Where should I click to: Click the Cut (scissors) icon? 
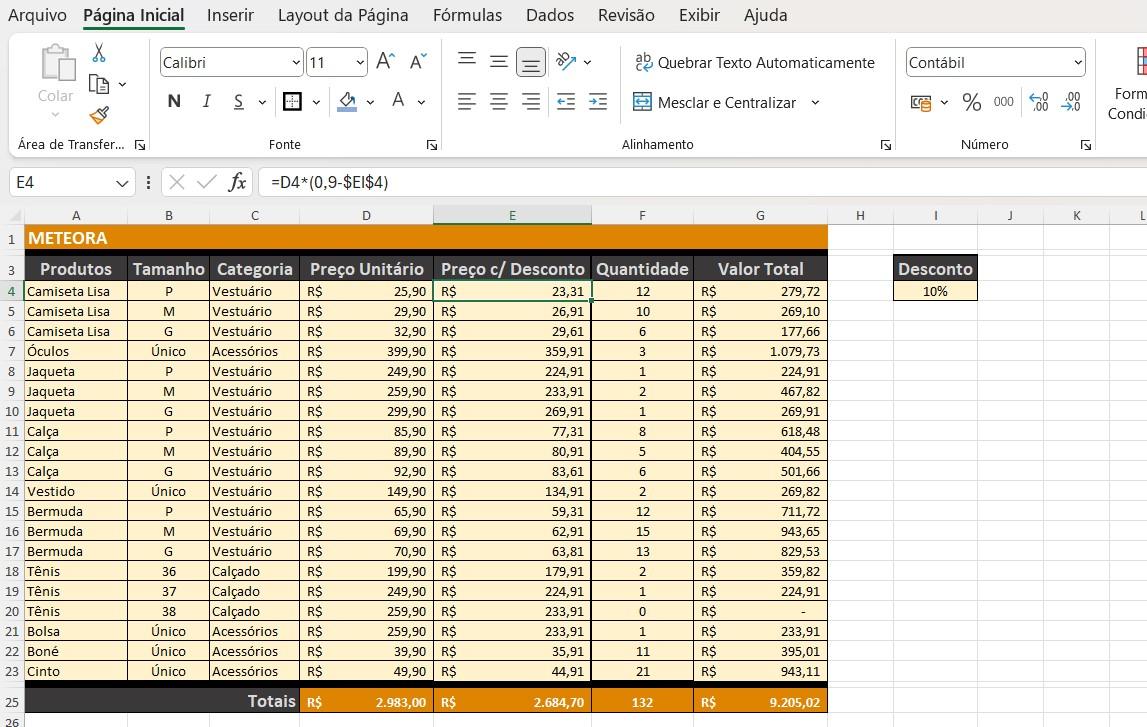(x=99, y=53)
